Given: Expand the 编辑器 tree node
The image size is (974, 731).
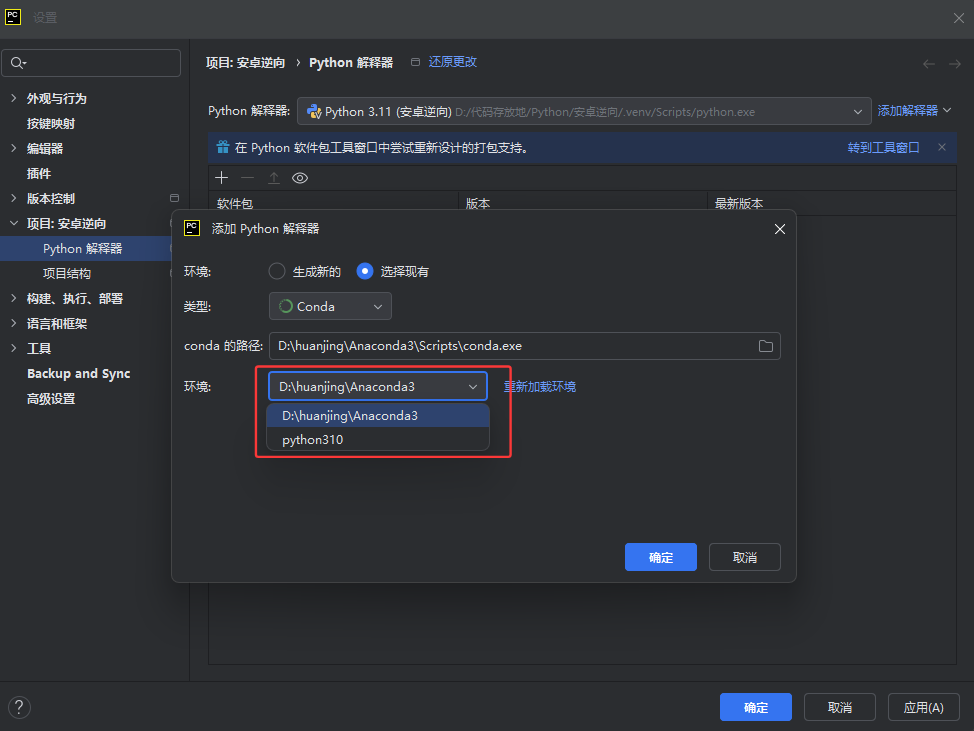Looking at the screenshot, I should 14,148.
